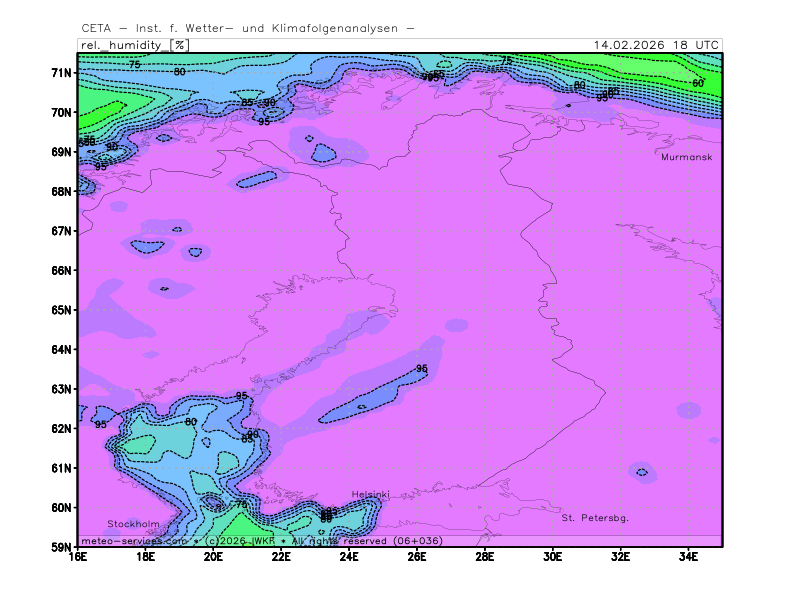Click the Murmansk city label
Screen dimensions: 800x600
[x=686, y=157]
